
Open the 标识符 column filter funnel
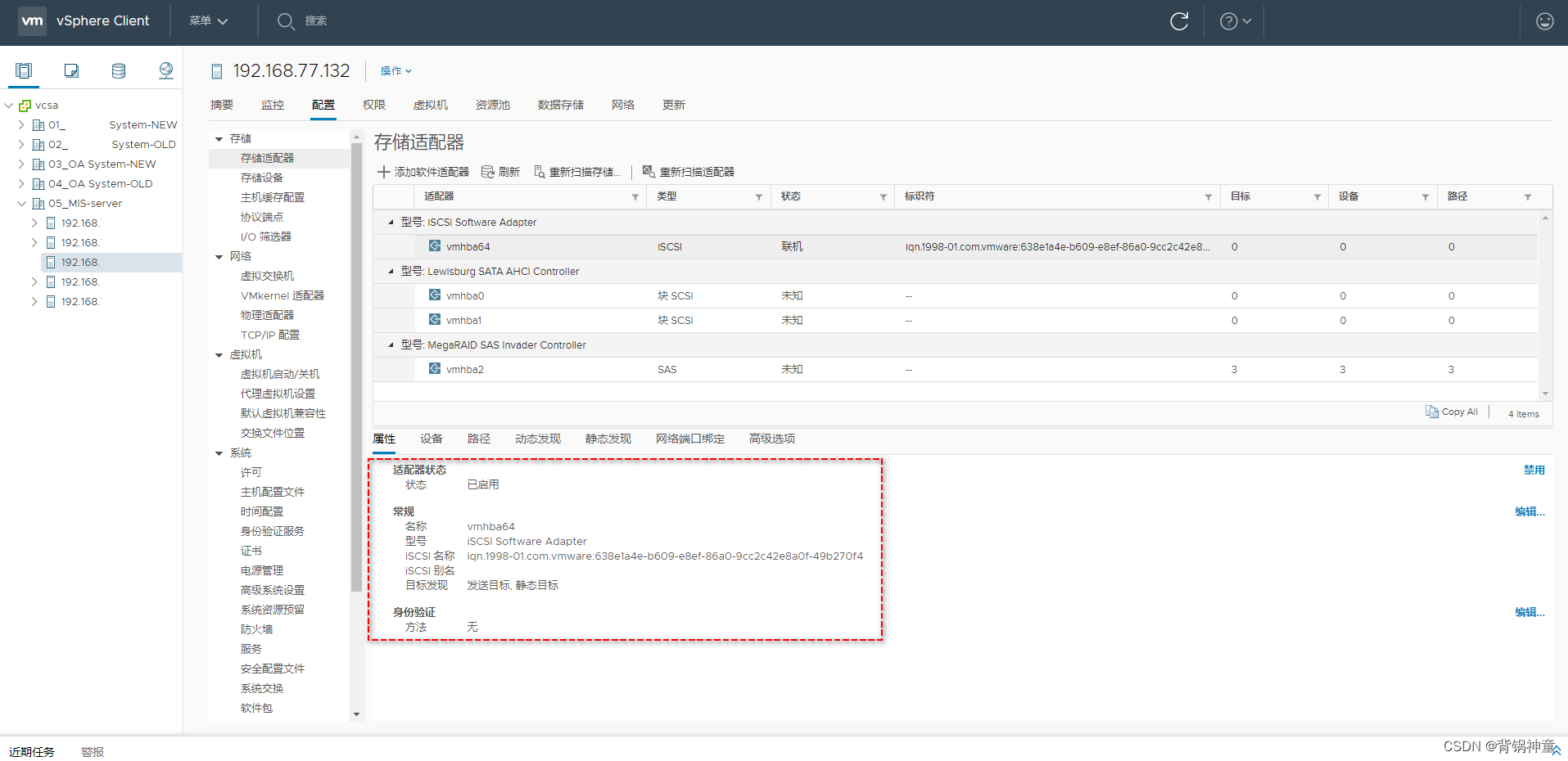(x=1208, y=196)
